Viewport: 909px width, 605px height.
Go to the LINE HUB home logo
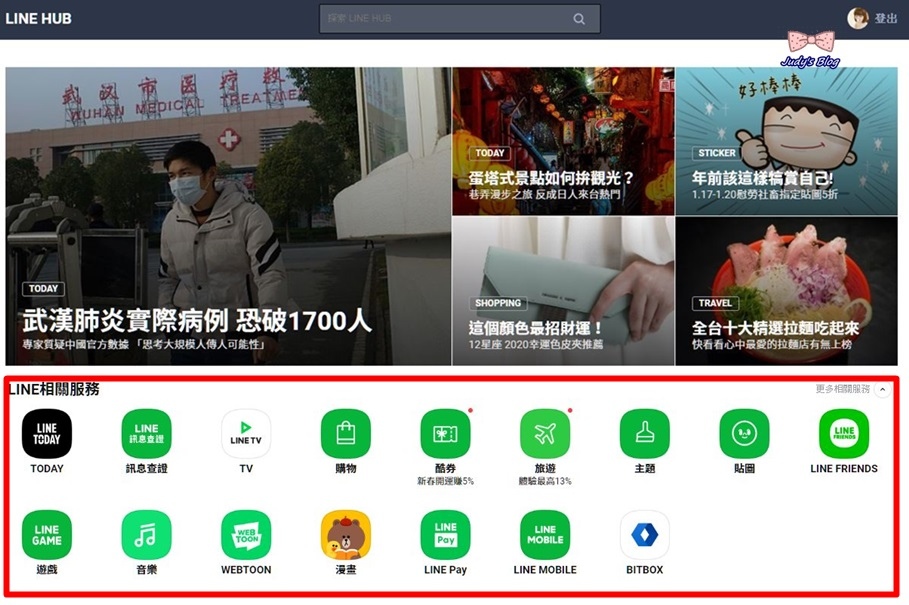pos(38,19)
